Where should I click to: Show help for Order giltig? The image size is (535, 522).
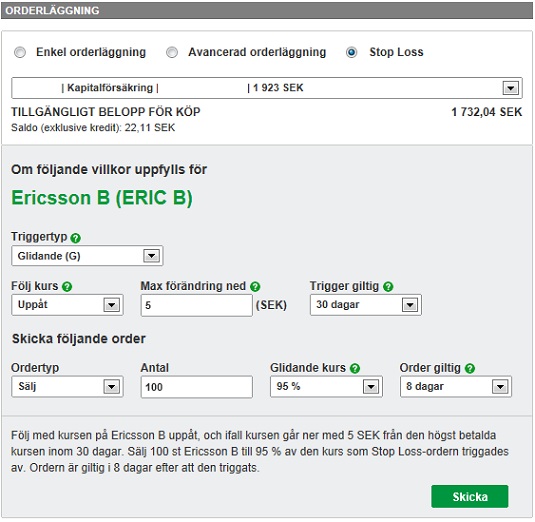point(470,368)
